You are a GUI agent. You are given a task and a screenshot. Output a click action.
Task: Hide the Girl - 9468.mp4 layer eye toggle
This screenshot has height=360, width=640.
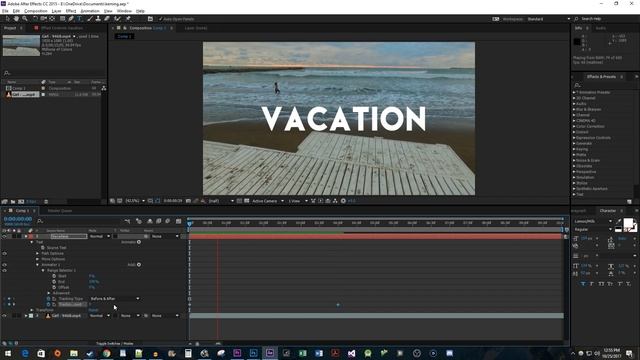tap(4, 316)
